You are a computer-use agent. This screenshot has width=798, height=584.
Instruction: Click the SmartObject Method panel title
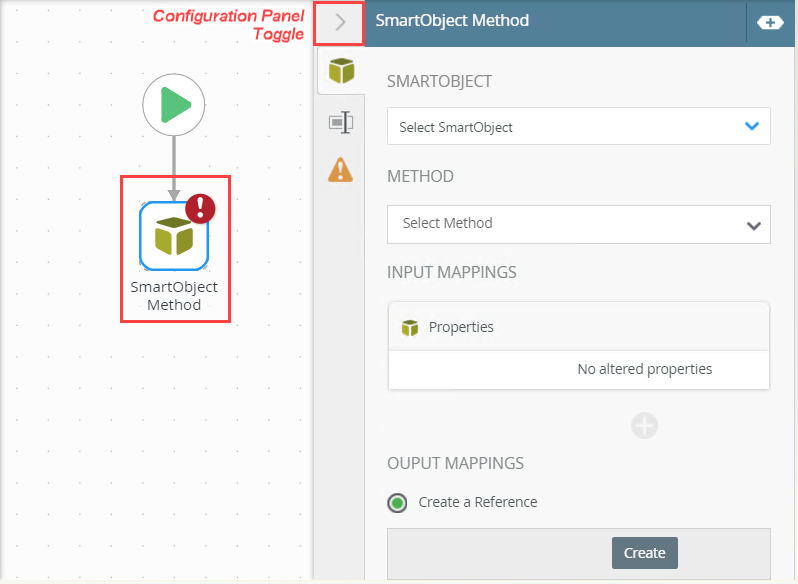click(x=452, y=21)
